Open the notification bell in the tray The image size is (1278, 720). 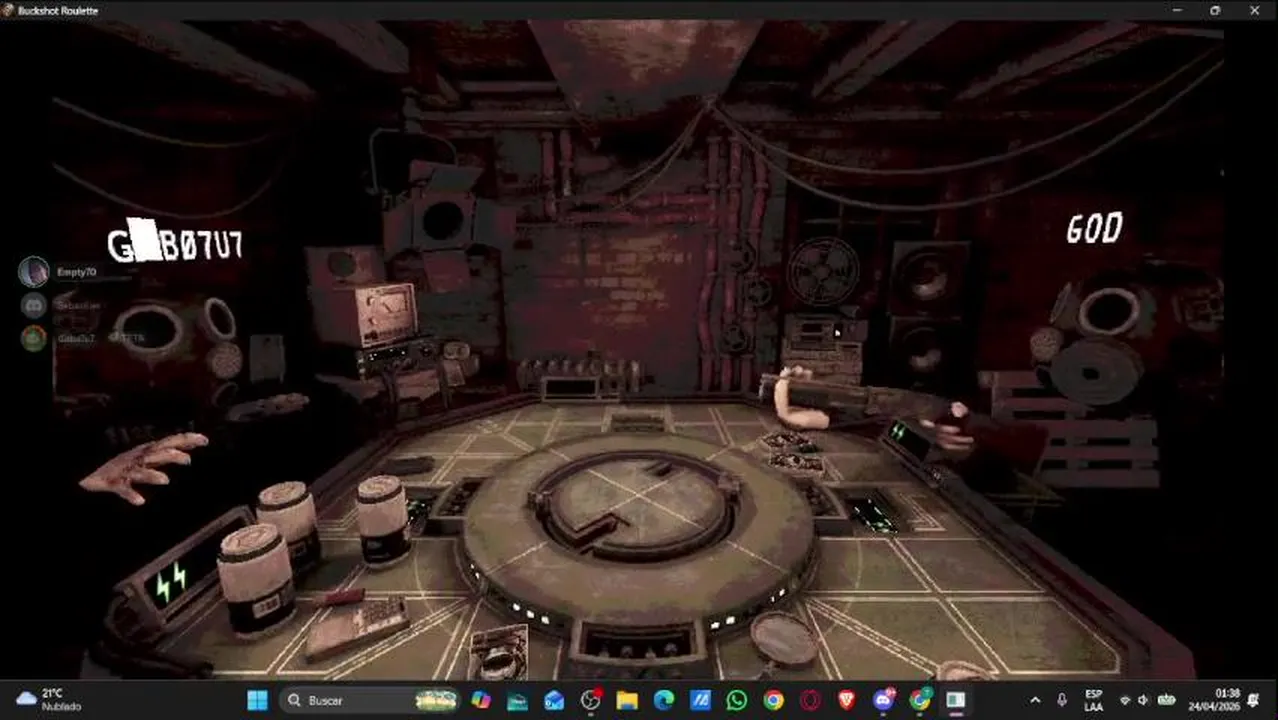tap(1254, 700)
